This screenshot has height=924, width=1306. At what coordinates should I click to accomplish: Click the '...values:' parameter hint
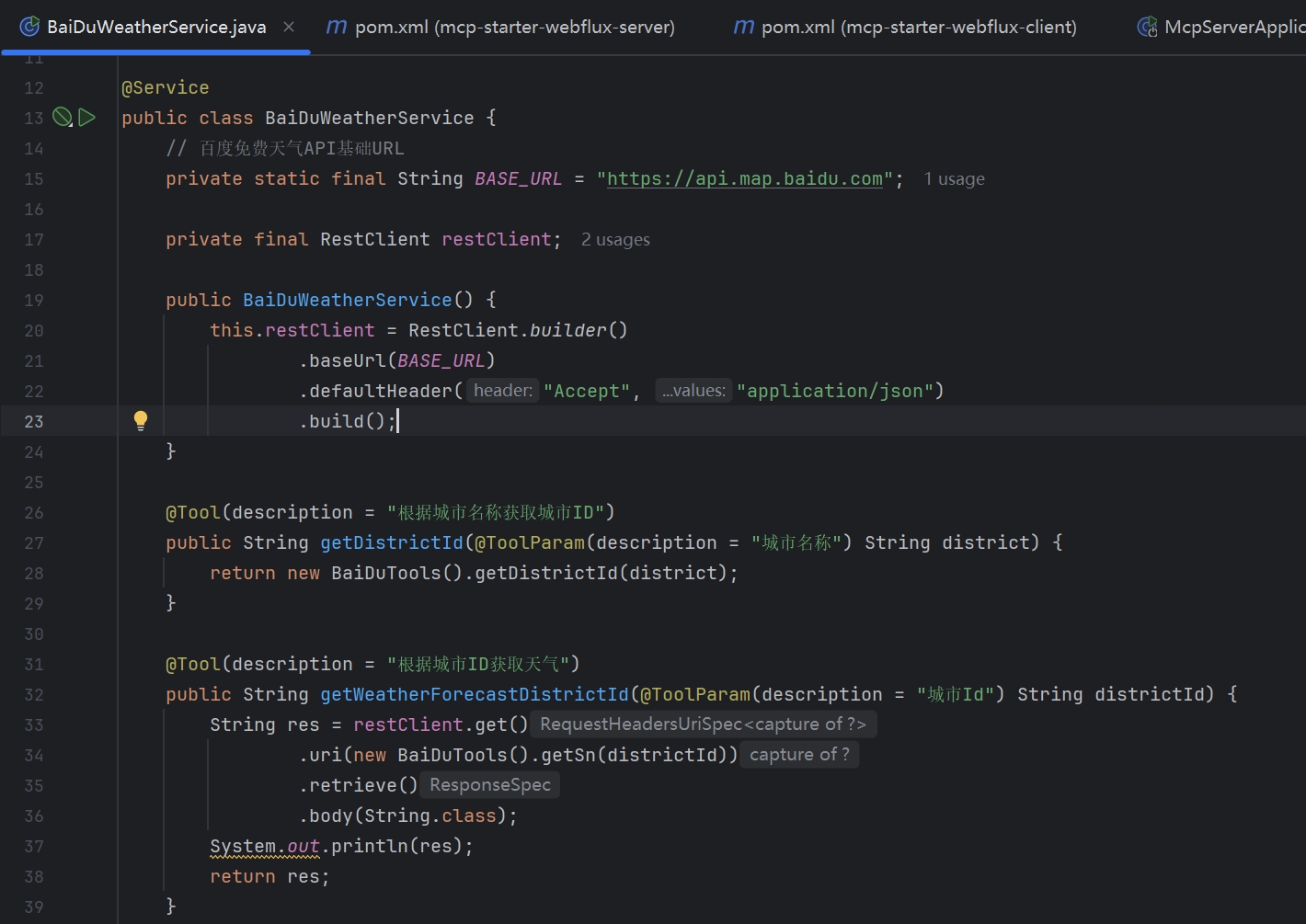[x=694, y=391]
